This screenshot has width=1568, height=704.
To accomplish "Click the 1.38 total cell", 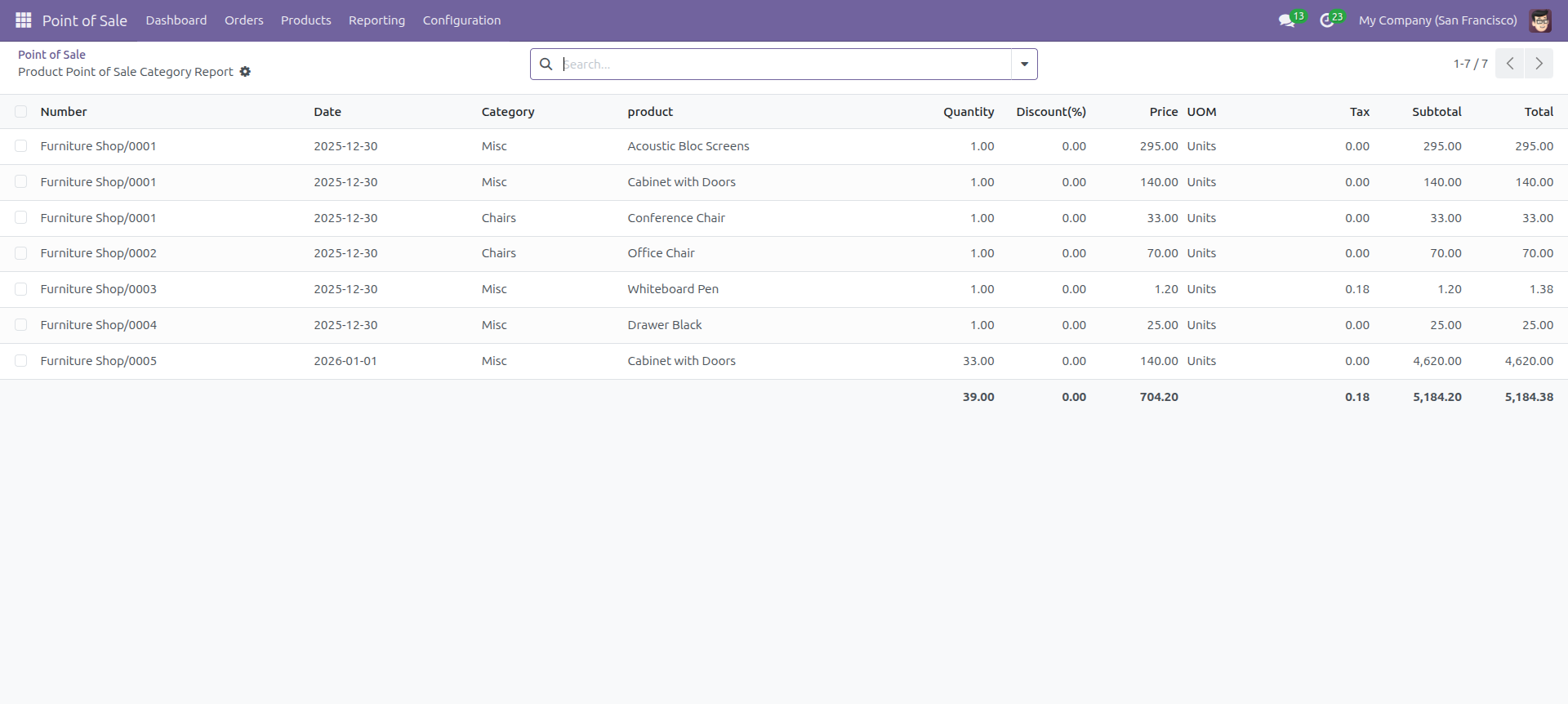I will [1541, 289].
